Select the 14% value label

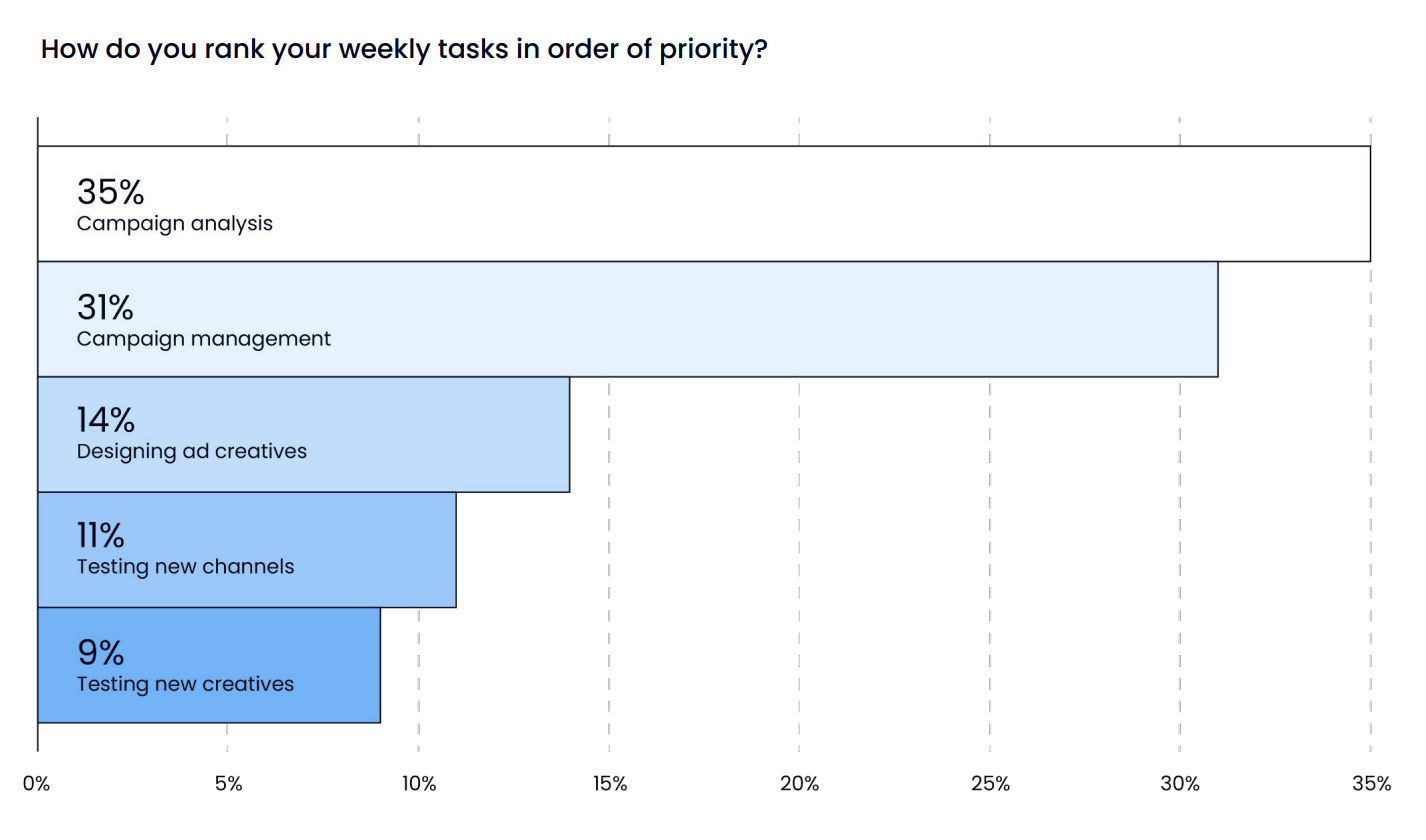(105, 420)
